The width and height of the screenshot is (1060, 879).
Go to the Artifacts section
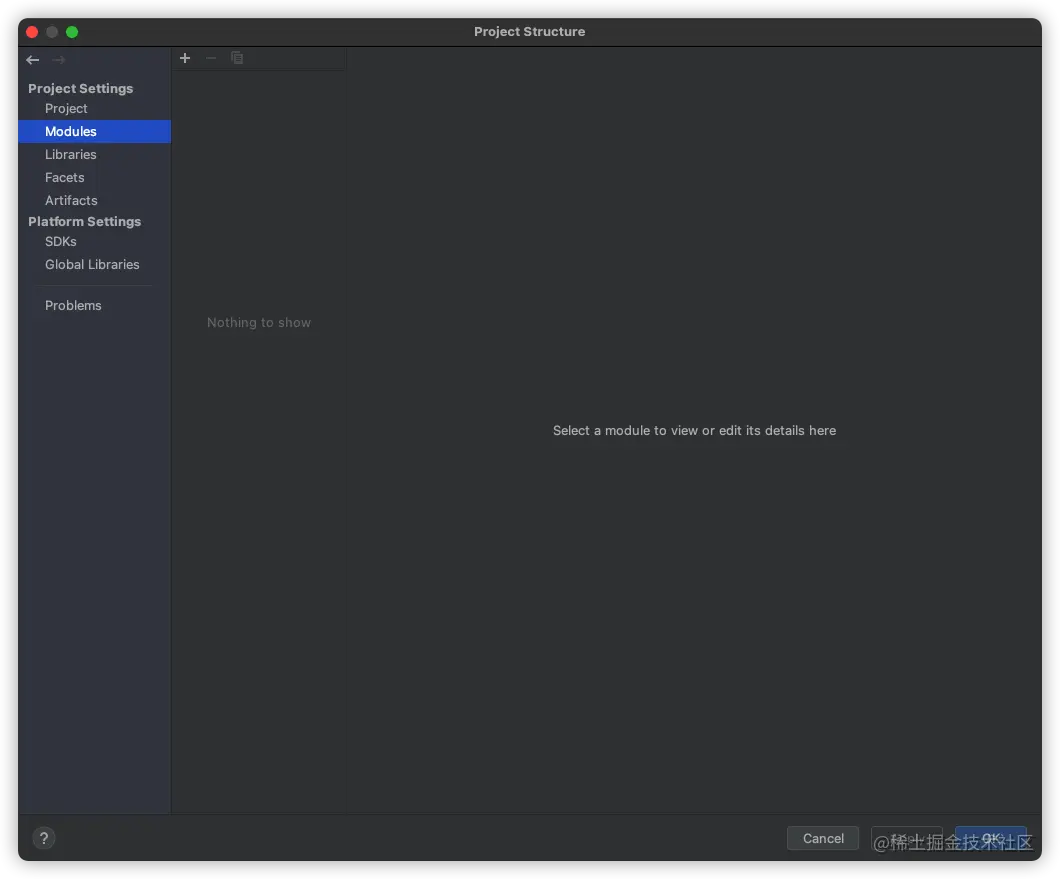pyautogui.click(x=71, y=200)
